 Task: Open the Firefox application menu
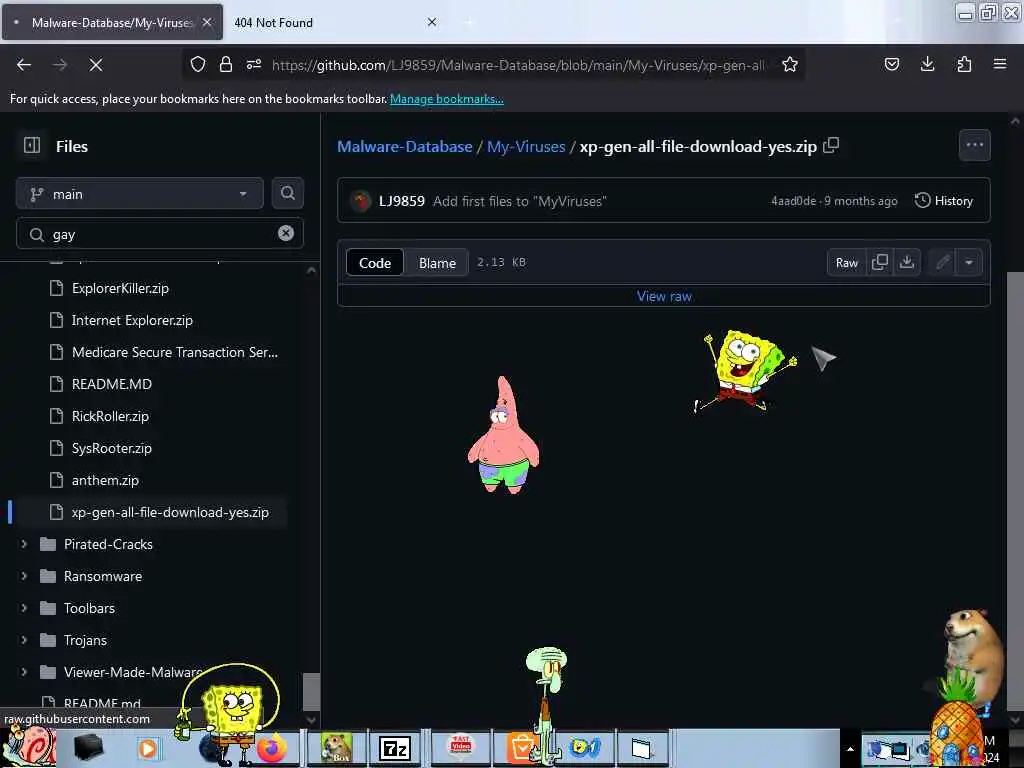point(999,64)
